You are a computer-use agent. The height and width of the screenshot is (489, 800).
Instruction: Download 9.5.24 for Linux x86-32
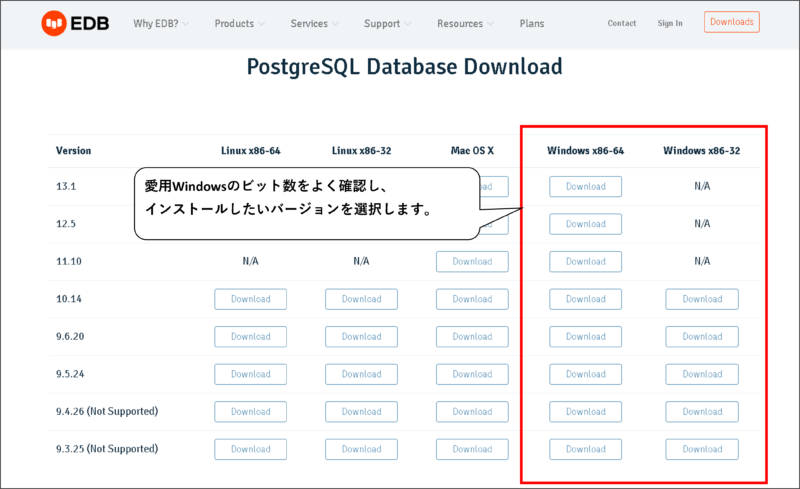pos(361,374)
